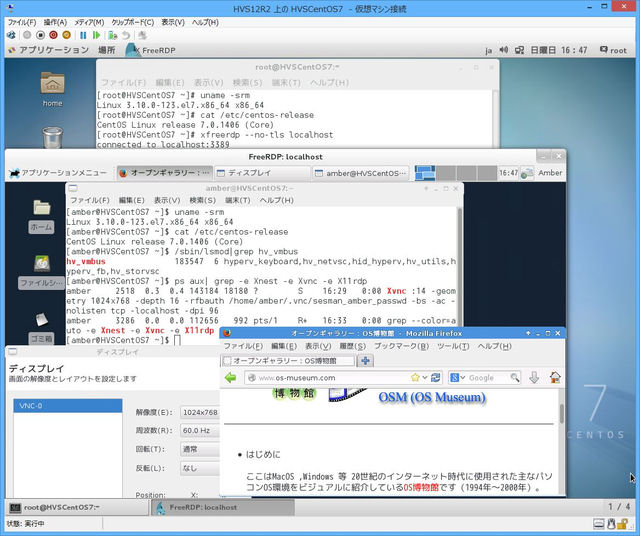The width and height of the screenshot is (640, 536).
Task: Open the 表示(V) menu of VM connection
Action: point(173,22)
